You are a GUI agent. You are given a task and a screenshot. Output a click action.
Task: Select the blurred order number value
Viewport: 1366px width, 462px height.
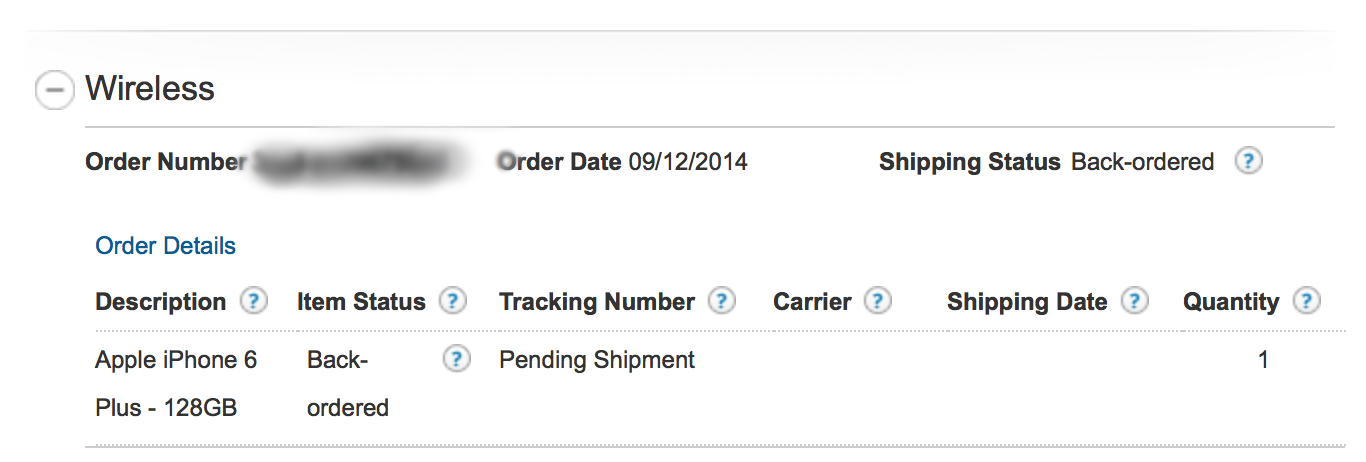click(360, 162)
